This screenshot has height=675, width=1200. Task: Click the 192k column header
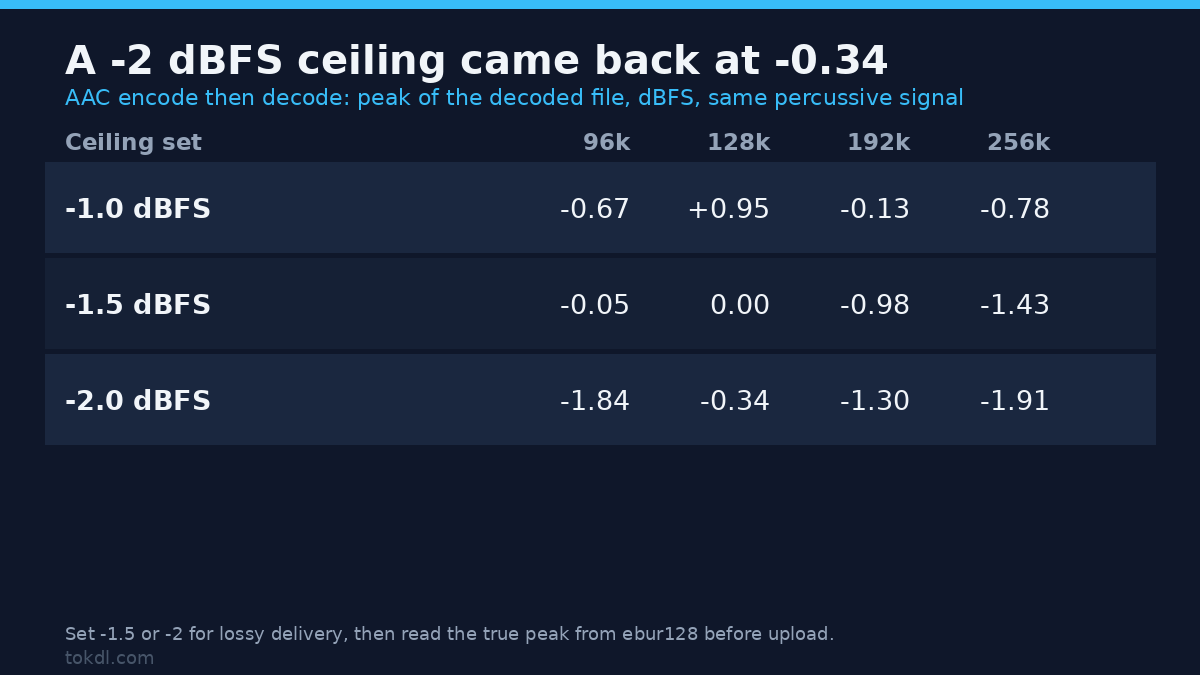pos(878,143)
